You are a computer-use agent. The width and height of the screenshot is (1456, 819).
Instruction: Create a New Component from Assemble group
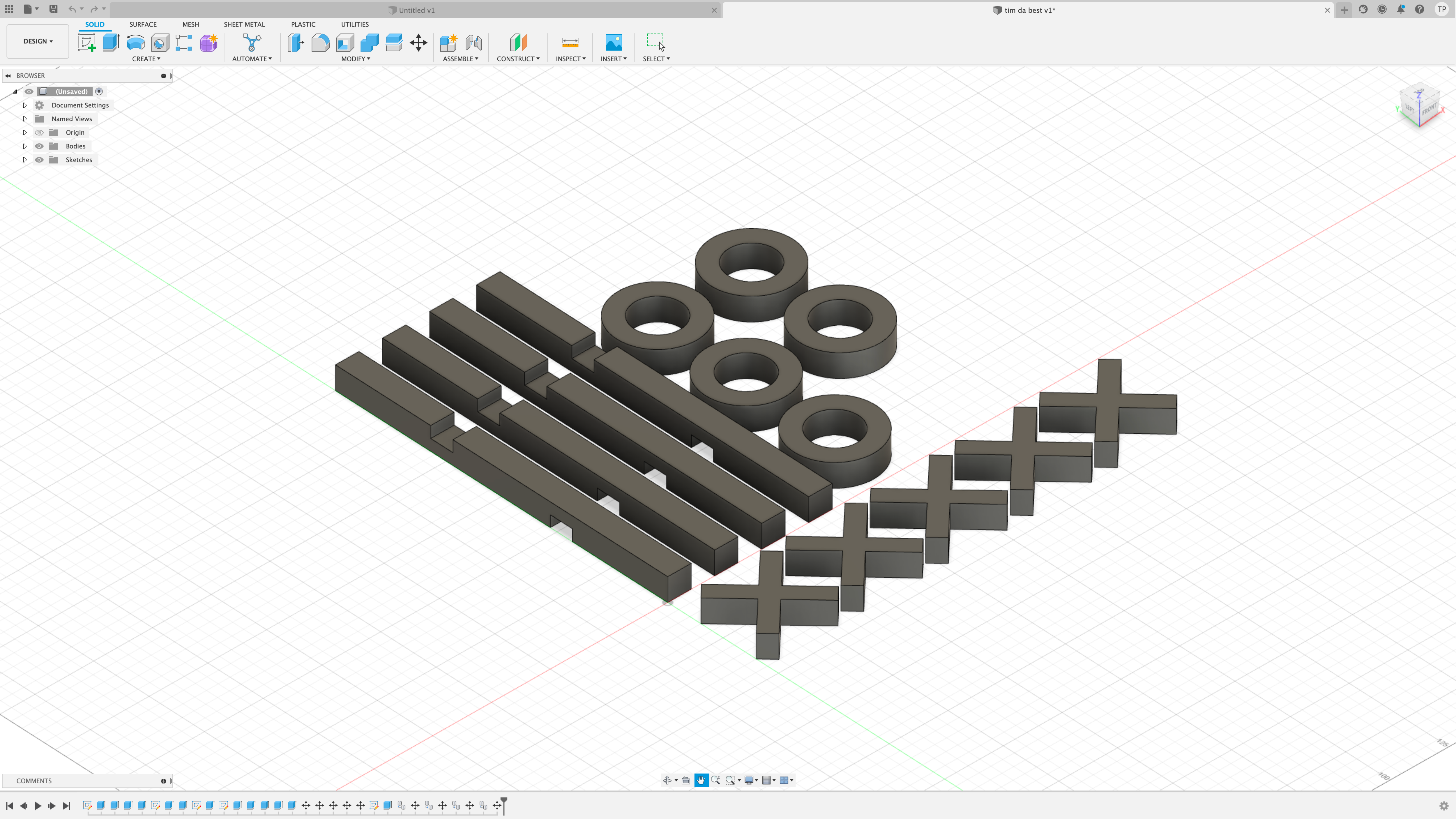point(448,43)
